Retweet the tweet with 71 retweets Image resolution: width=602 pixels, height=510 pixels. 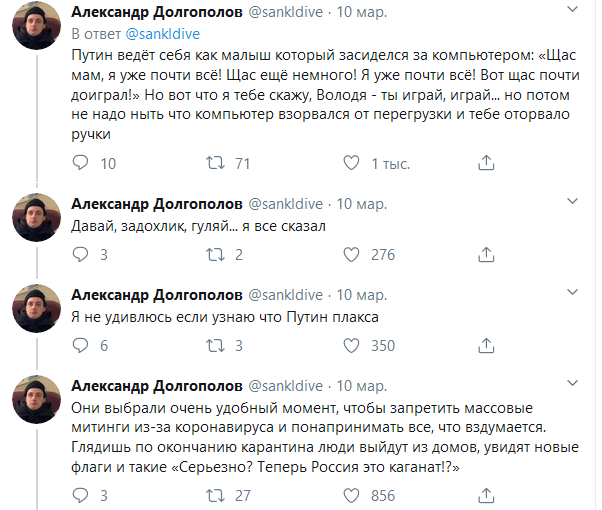point(214,163)
